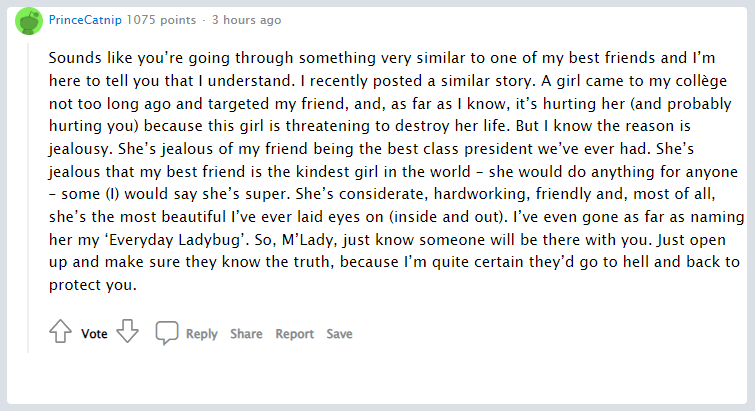The height and width of the screenshot is (411, 755).
Task: Click the Reply text button
Action: [x=202, y=334]
